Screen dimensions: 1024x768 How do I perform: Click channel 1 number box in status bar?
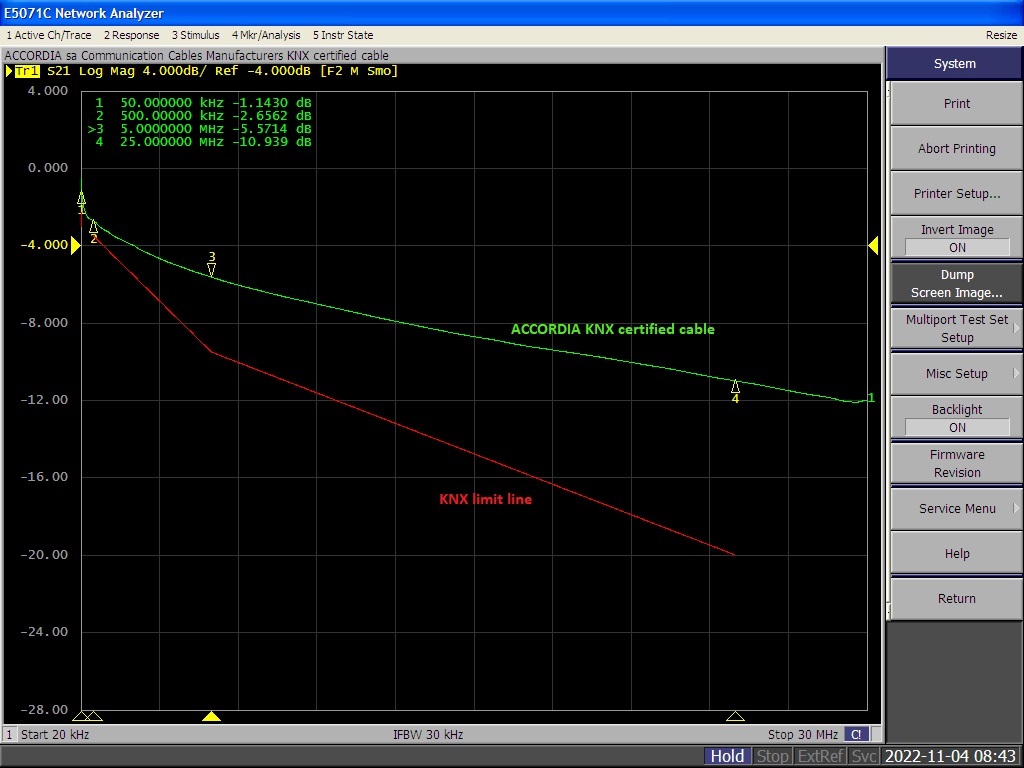pos(9,734)
